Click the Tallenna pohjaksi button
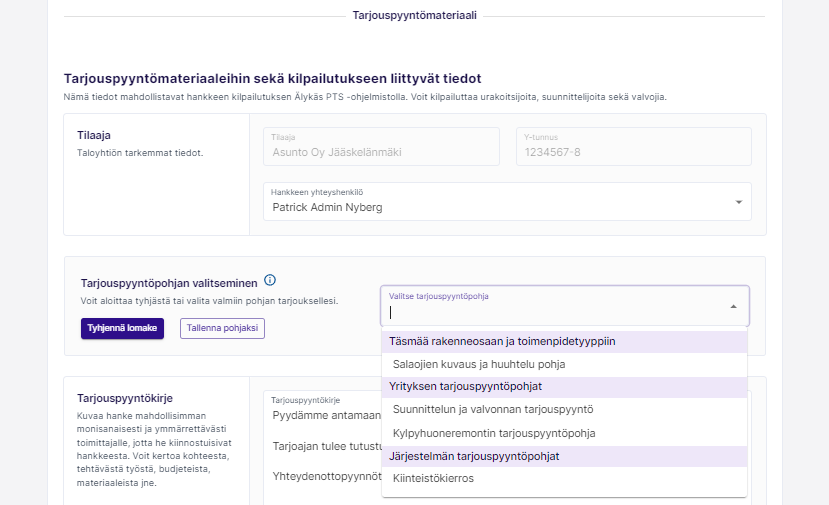Viewport: 829px width, 505px height. pos(222,328)
